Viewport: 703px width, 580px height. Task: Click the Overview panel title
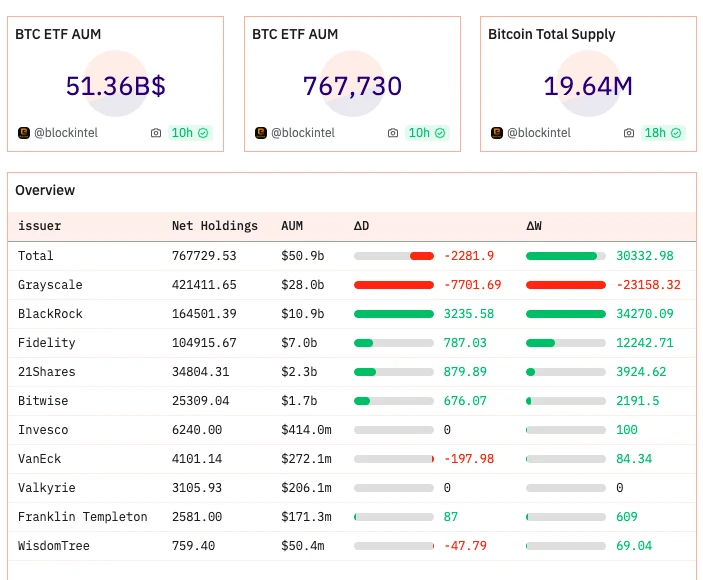tap(45, 190)
